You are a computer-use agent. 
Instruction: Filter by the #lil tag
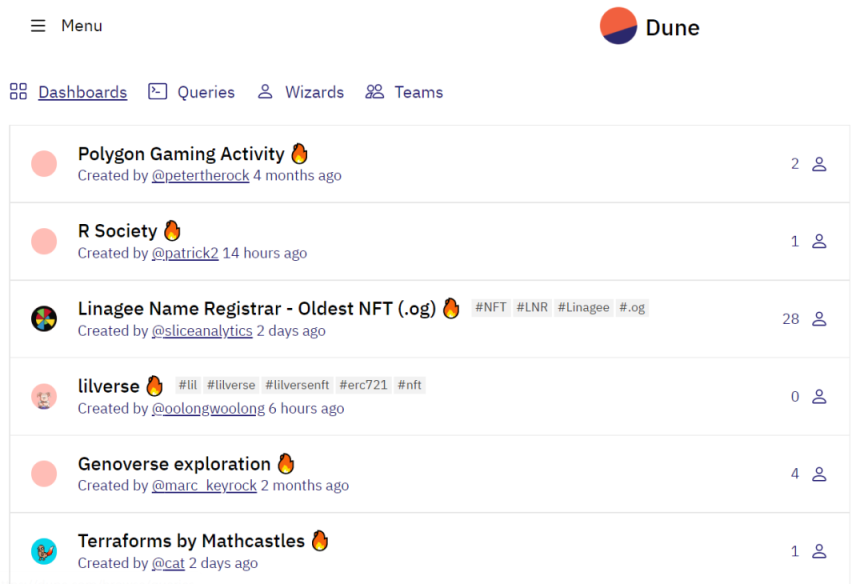click(188, 385)
